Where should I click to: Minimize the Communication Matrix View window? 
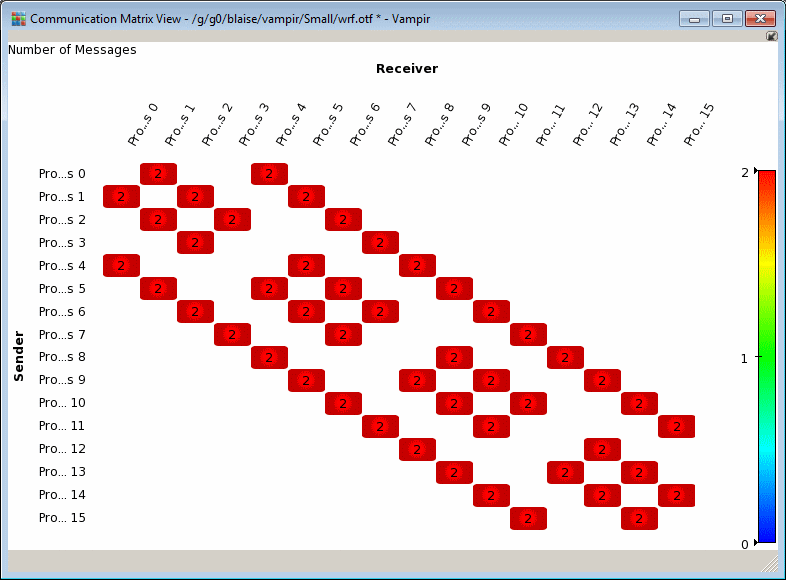[694, 19]
